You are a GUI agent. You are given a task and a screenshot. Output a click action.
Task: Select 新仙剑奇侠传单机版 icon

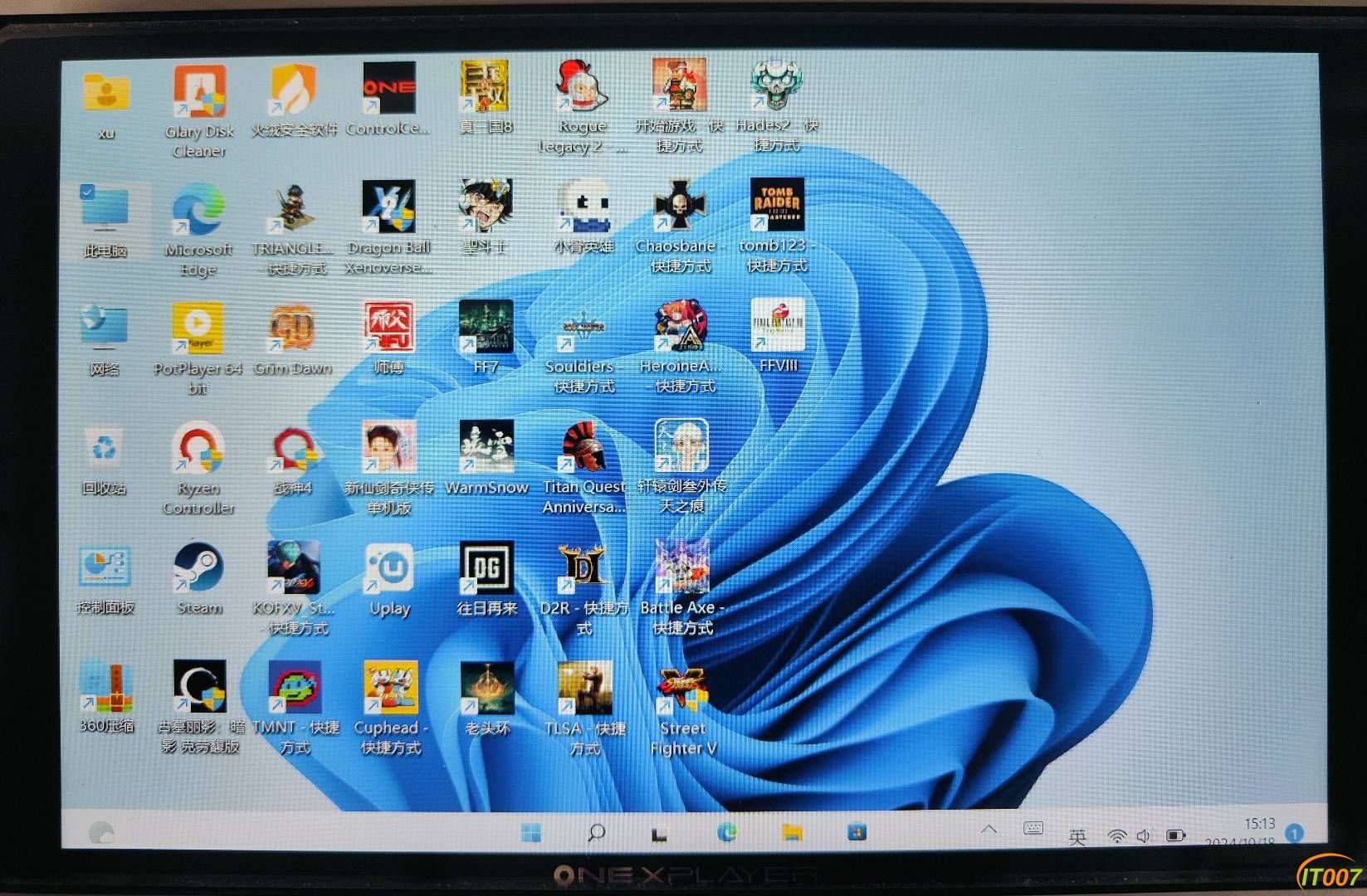(x=388, y=447)
